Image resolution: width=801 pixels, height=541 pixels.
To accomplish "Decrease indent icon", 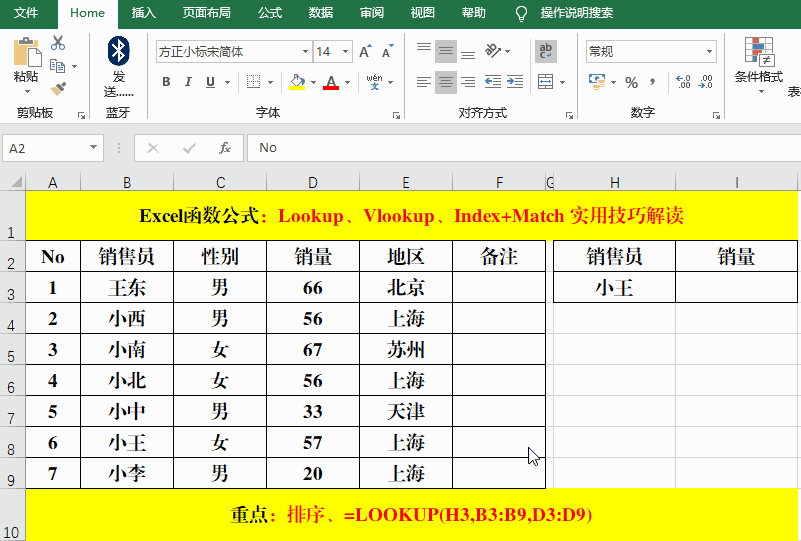I will coord(492,82).
